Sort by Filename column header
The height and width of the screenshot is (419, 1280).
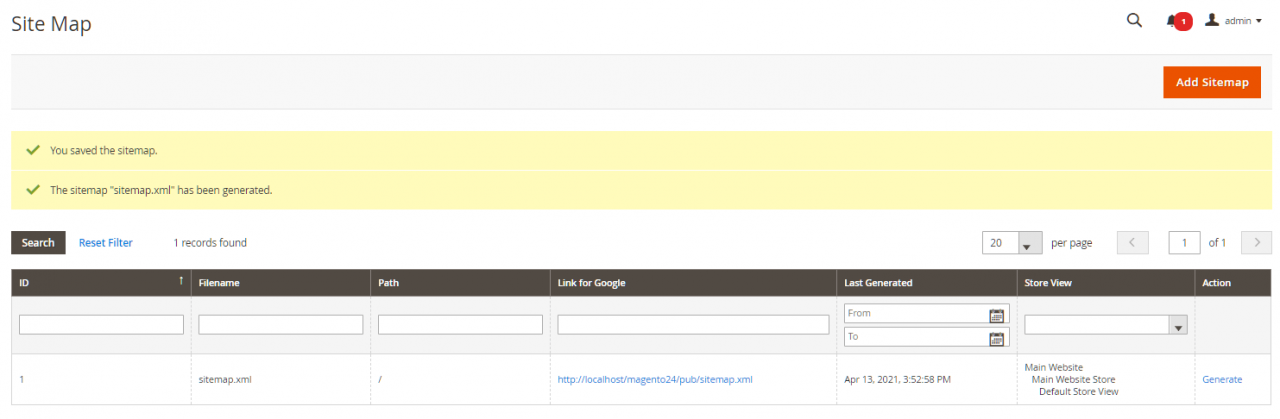tap(219, 283)
